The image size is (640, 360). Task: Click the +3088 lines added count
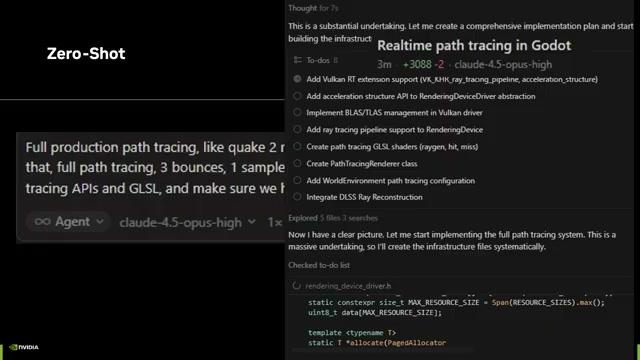(417, 64)
